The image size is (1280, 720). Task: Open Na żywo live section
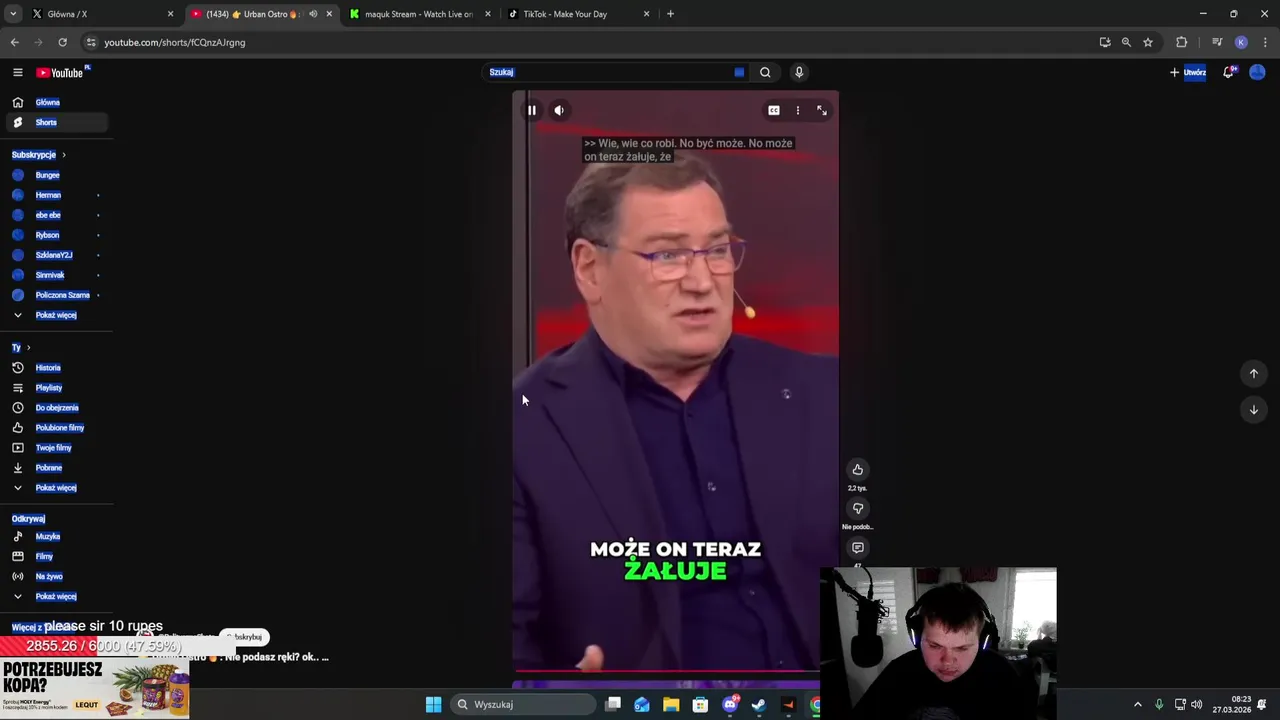click(56, 577)
